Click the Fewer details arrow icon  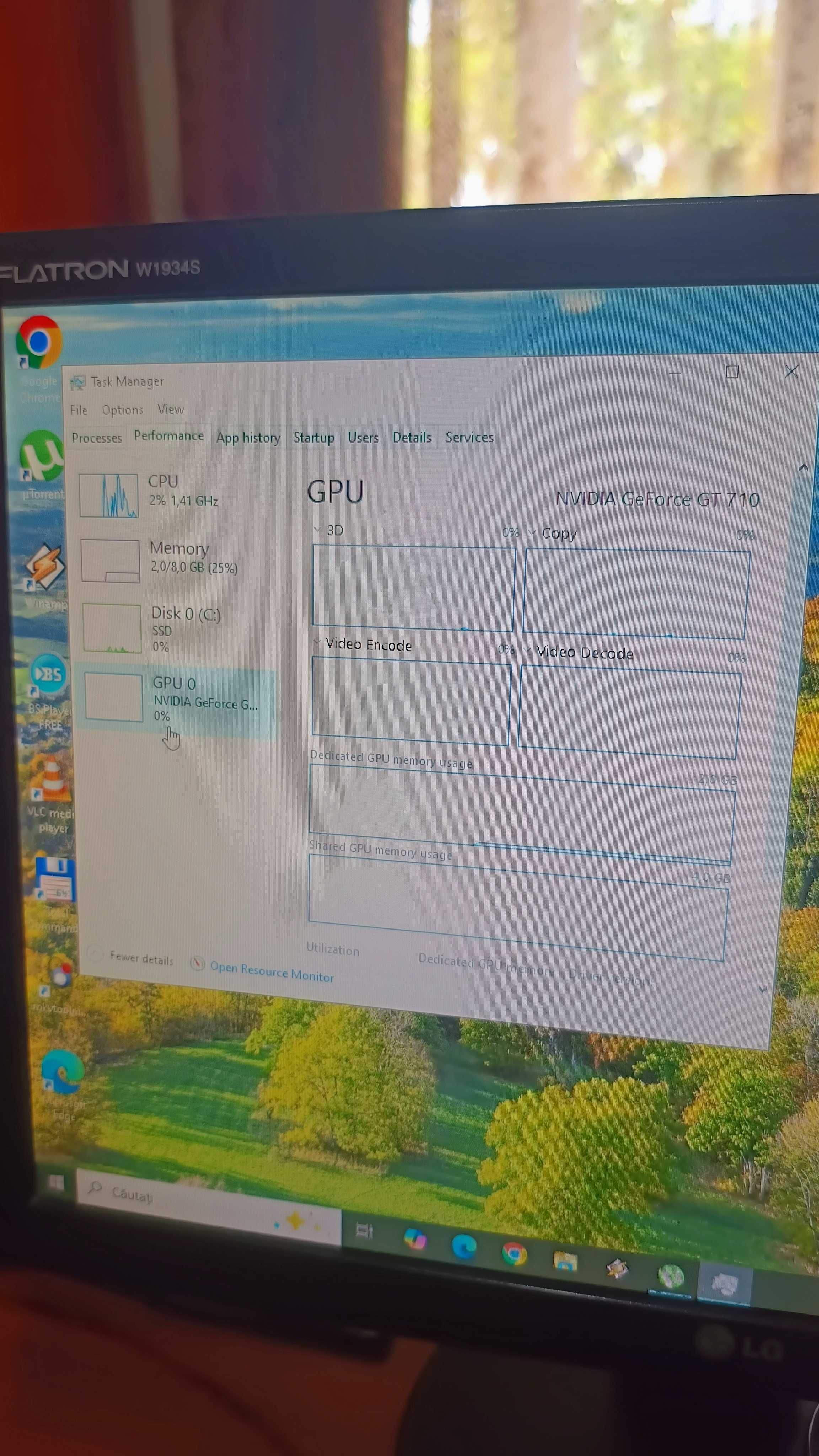(x=96, y=953)
